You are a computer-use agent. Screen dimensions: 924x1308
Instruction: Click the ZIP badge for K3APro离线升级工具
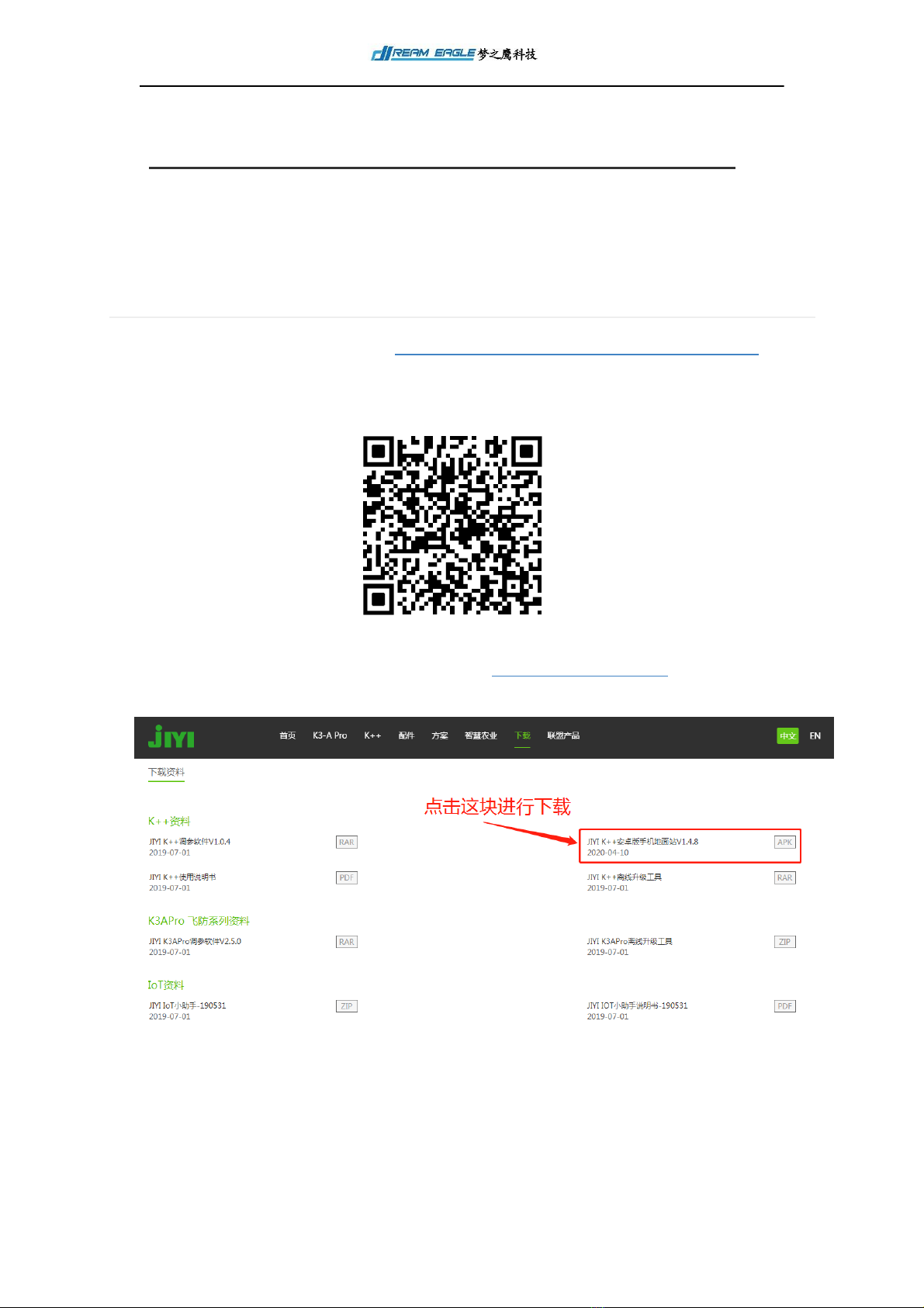pos(785,943)
